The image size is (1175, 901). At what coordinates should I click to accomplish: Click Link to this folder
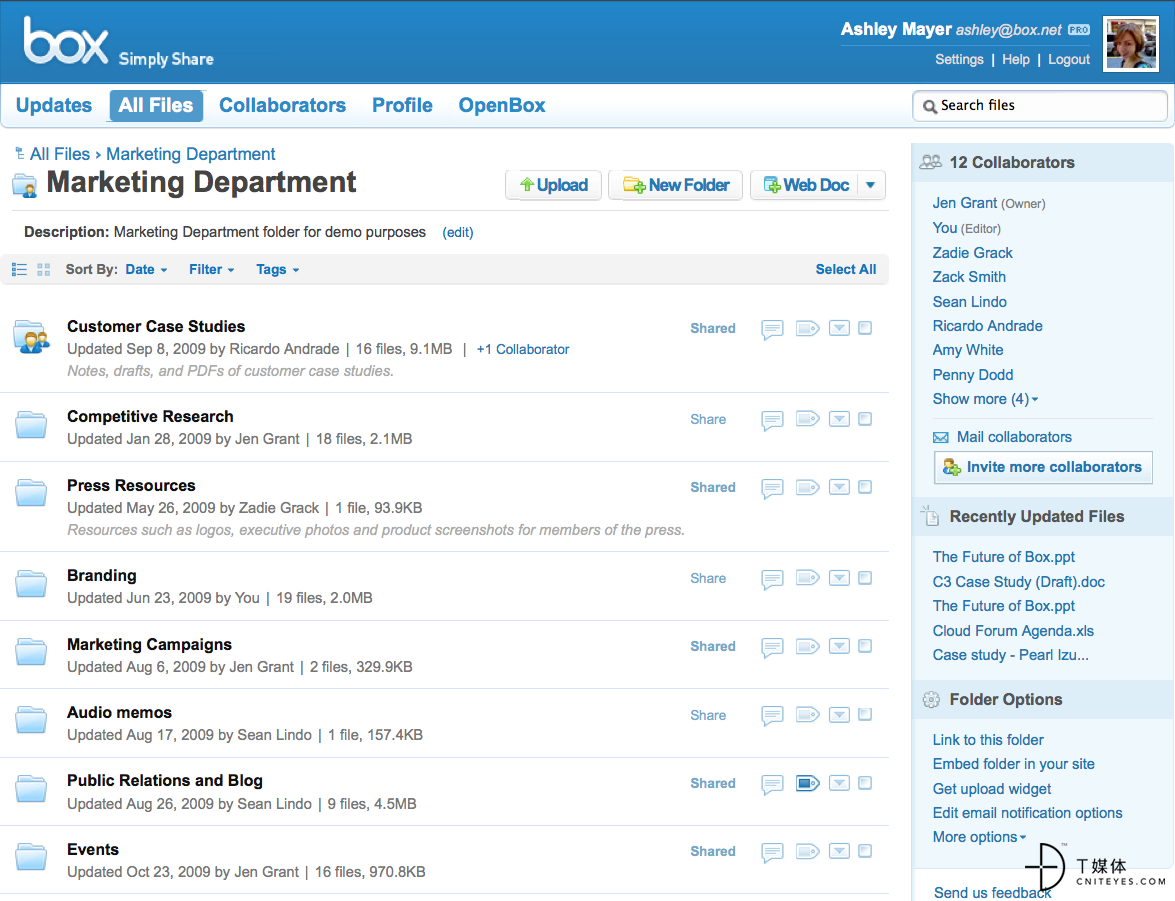(988, 741)
